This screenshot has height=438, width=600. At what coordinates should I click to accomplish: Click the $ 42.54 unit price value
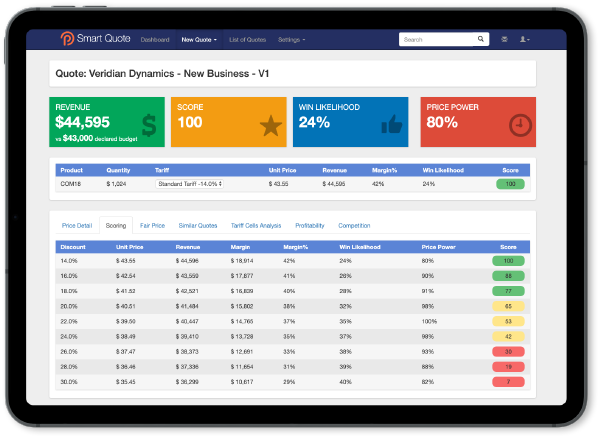coord(126,276)
